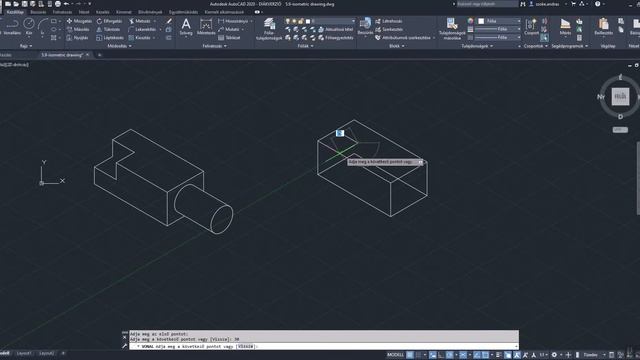The width and height of the screenshot is (640, 360).
Task: Click the Autodesk App Store cart icon
Action: pos(573,4)
